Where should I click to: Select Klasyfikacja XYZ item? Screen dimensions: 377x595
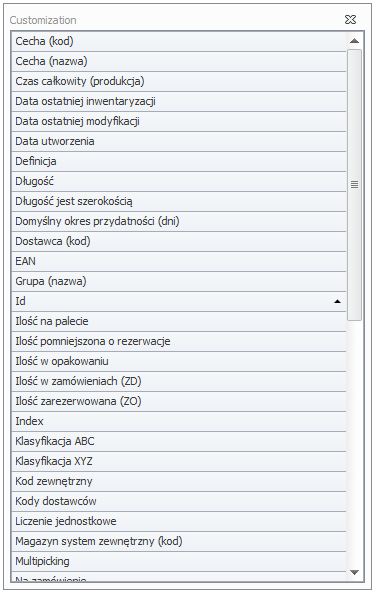pos(179,461)
